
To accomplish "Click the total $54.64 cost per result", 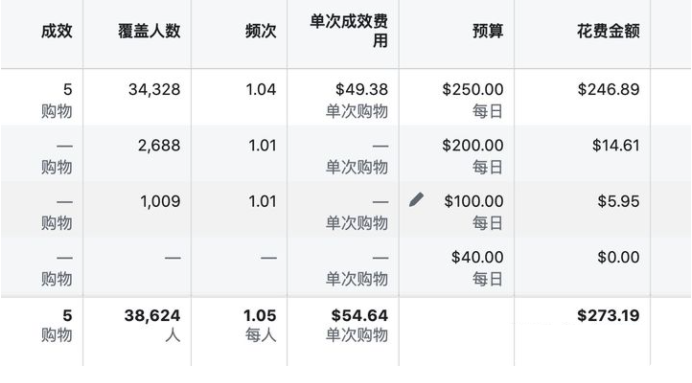I will click(360, 315).
